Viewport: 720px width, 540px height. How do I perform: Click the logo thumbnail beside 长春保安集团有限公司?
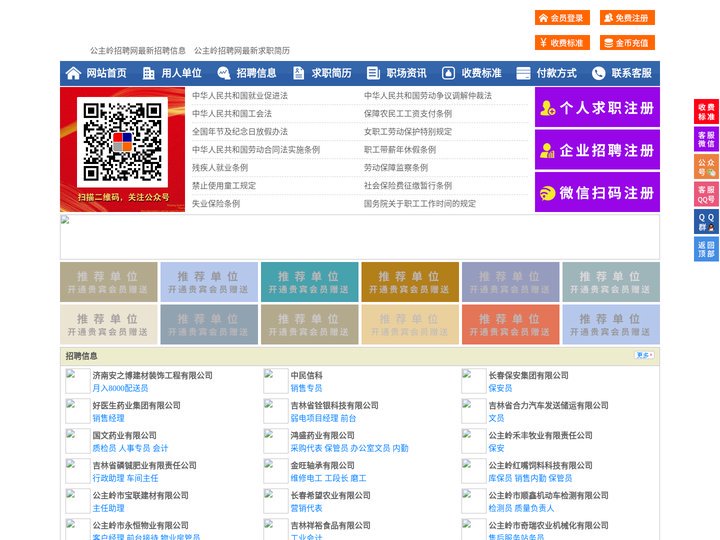tap(473, 381)
